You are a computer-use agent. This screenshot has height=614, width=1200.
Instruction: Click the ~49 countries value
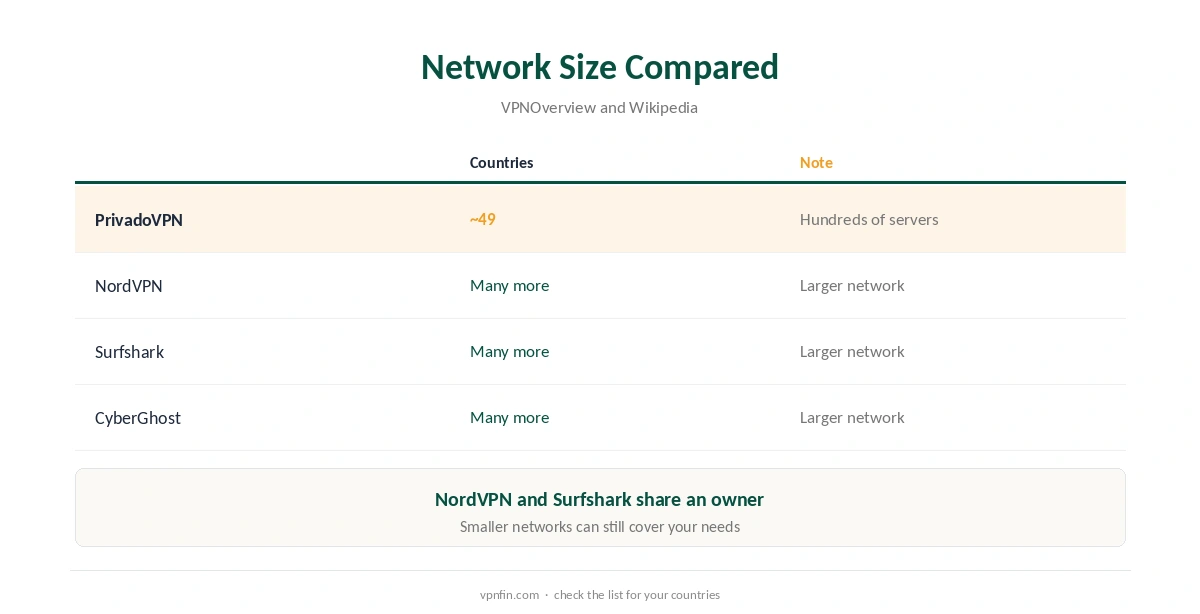(483, 219)
